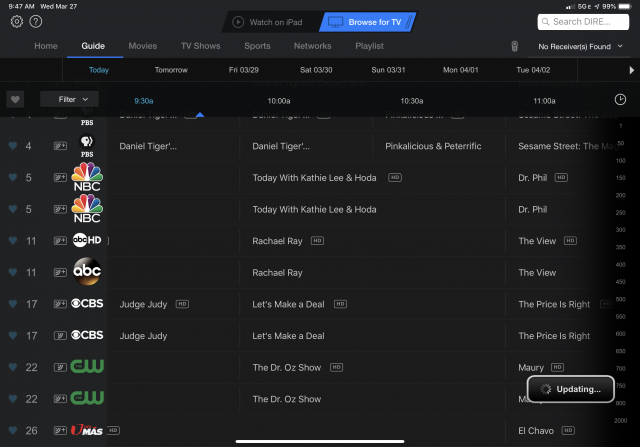This screenshot has width=640, height=447.
Task: Select the abcHD channel logo
Action: 87,240
